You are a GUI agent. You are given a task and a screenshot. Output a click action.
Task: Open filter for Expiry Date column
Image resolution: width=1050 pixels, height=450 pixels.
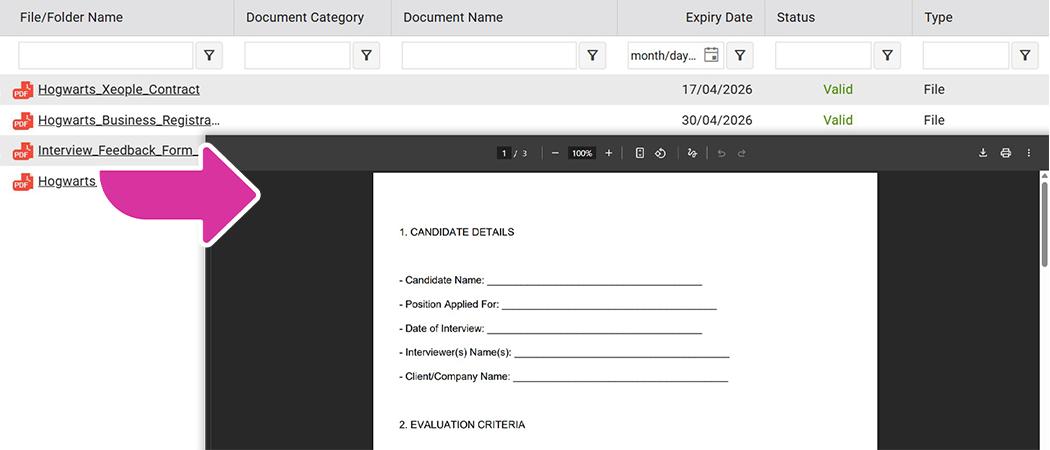click(739, 56)
